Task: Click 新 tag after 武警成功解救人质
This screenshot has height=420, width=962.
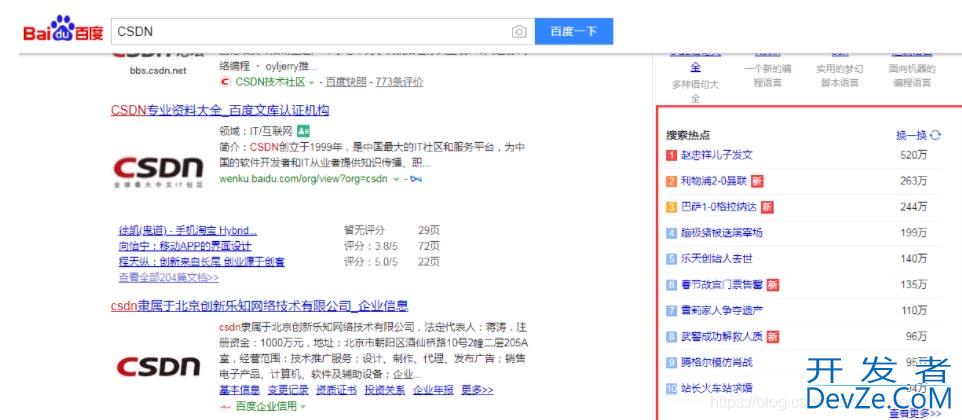Action: [x=773, y=337]
